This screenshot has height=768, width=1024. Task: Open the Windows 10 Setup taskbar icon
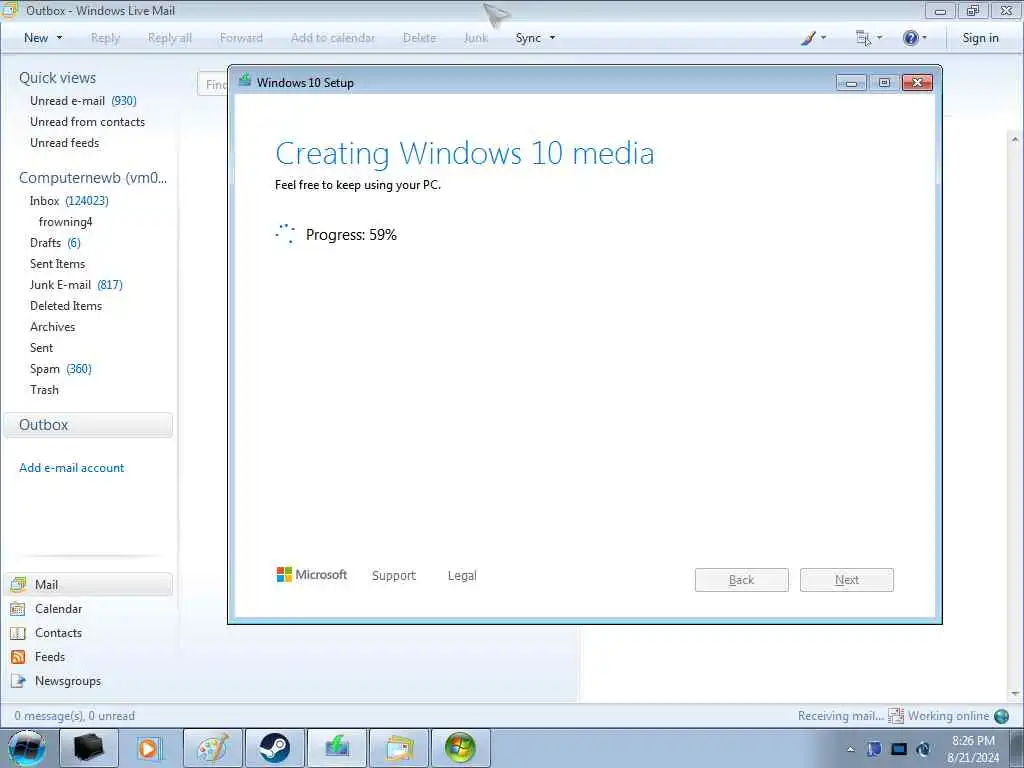tap(337, 748)
